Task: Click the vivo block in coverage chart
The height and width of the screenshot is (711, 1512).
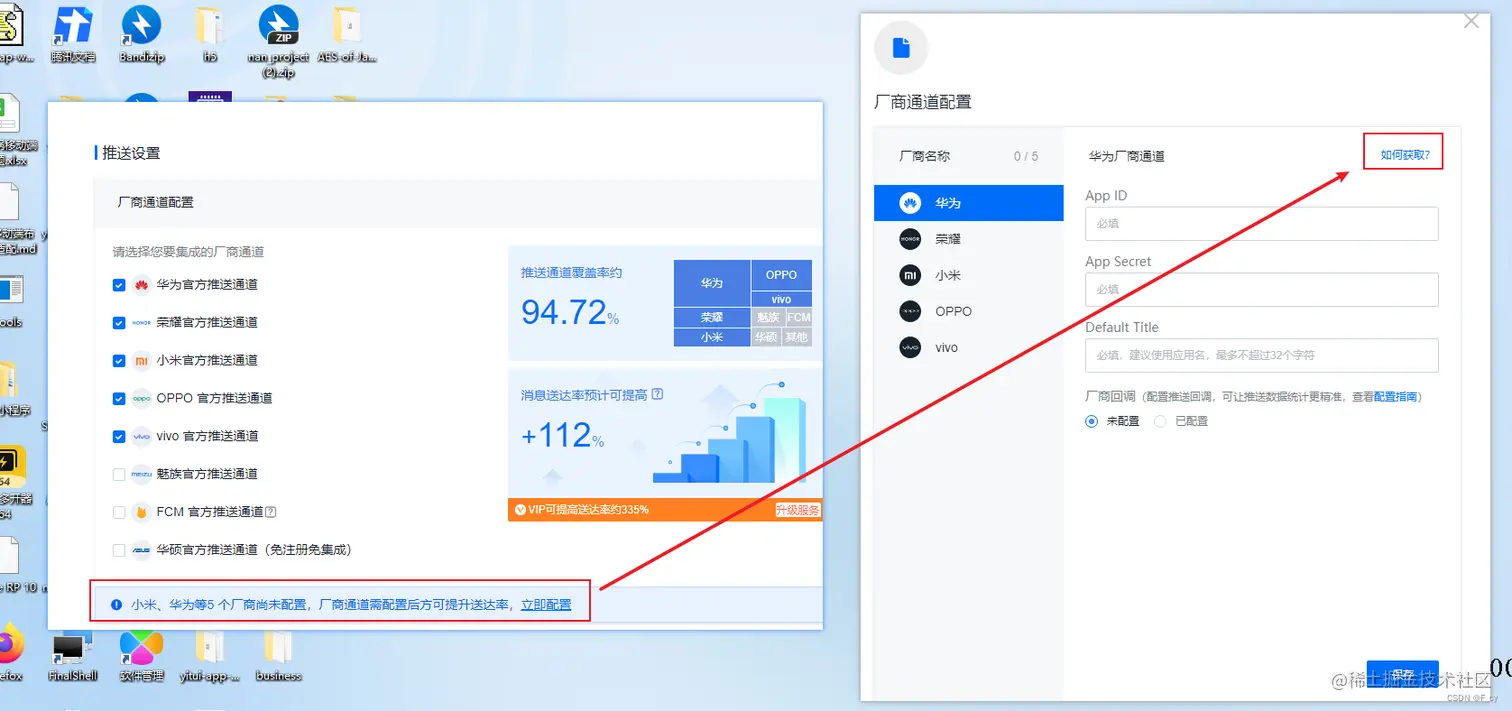Action: click(781, 299)
